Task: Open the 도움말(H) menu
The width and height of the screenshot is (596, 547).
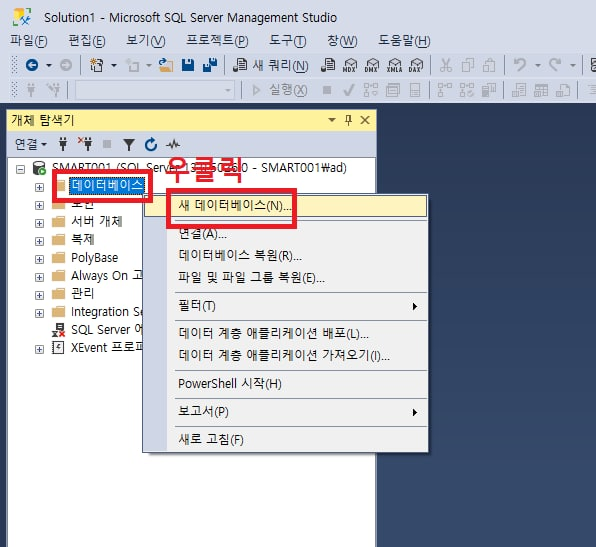Action: [404, 41]
